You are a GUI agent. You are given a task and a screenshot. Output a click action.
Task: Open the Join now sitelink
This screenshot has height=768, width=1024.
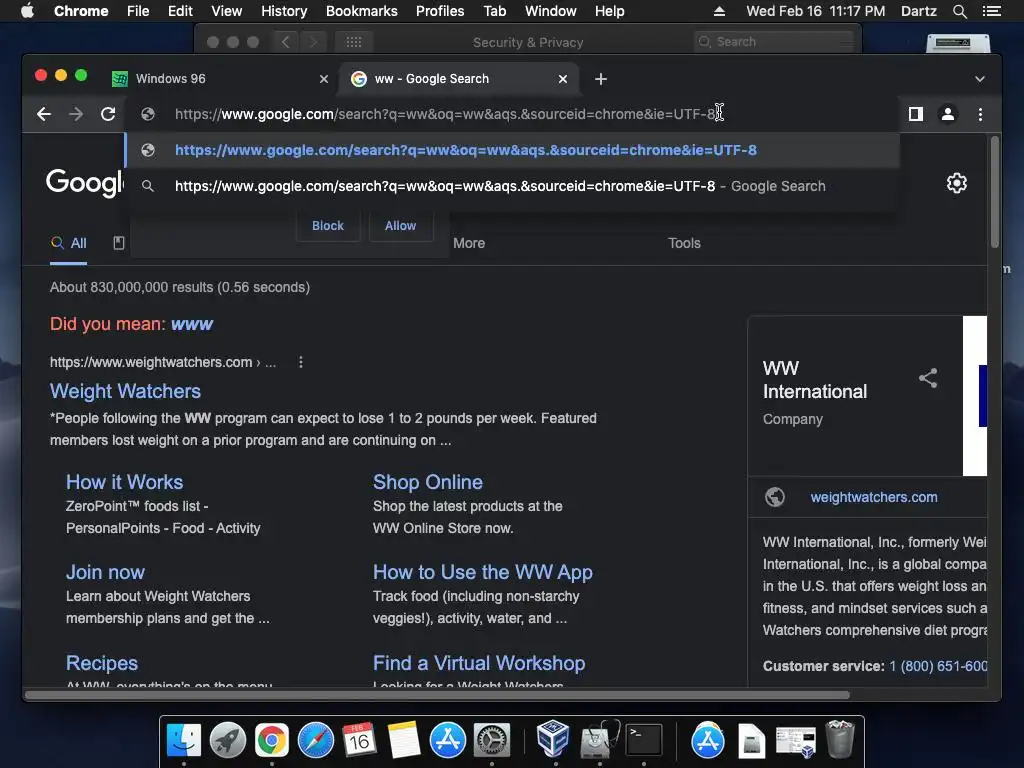[x=105, y=573]
